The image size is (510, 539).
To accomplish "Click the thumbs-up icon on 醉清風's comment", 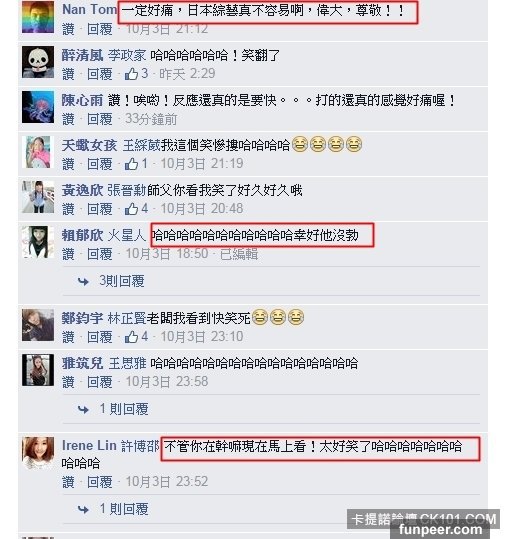I will [x=131, y=74].
